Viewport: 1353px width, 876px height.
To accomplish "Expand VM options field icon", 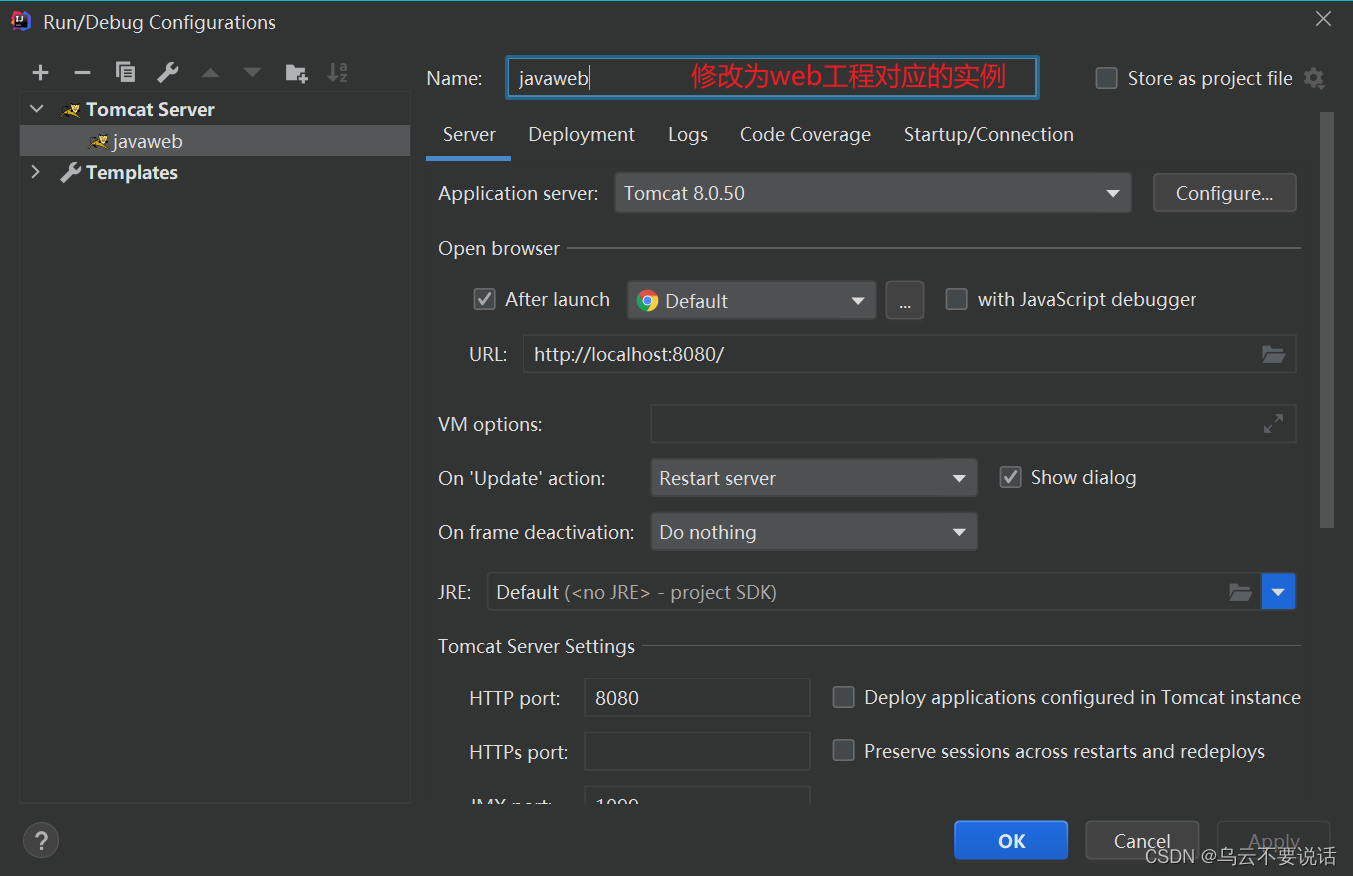I will pyautogui.click(x=1273, y=424).
